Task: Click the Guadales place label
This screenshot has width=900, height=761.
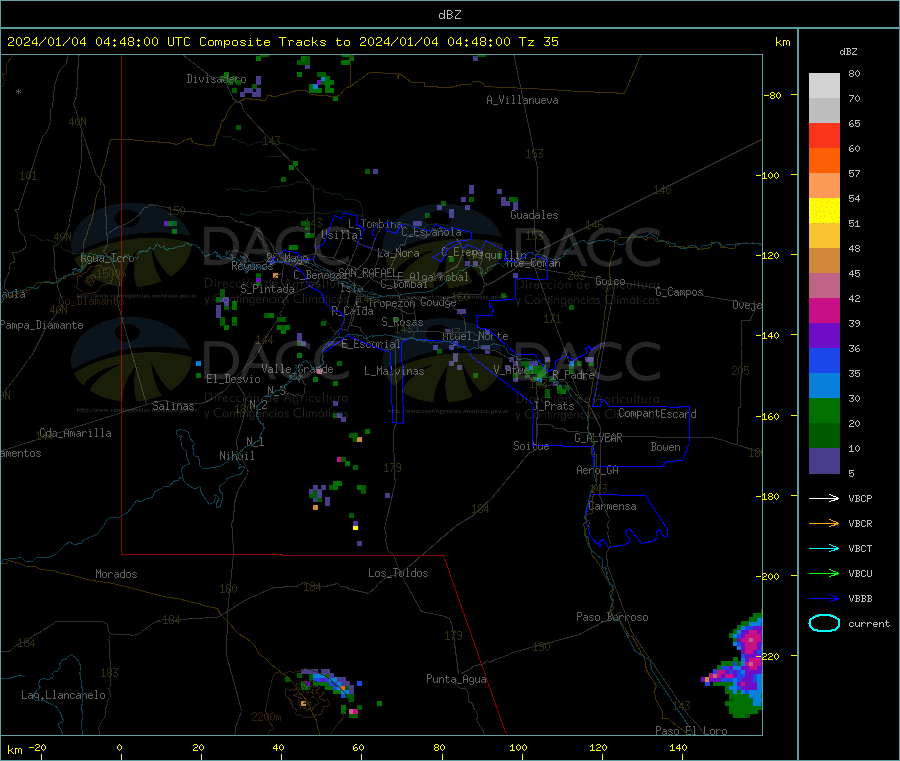Action: 534,215
